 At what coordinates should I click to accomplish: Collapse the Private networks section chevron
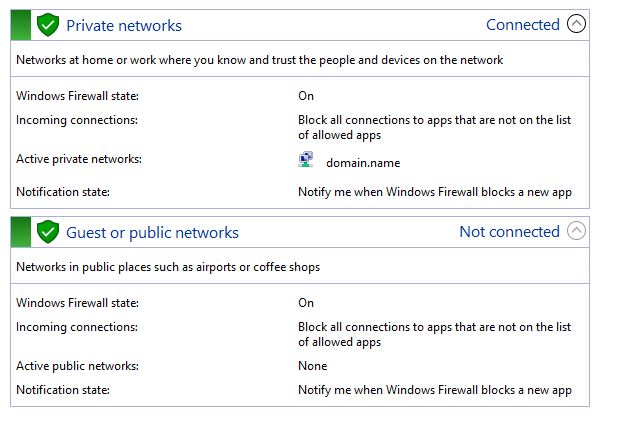[x=576, y=24]
